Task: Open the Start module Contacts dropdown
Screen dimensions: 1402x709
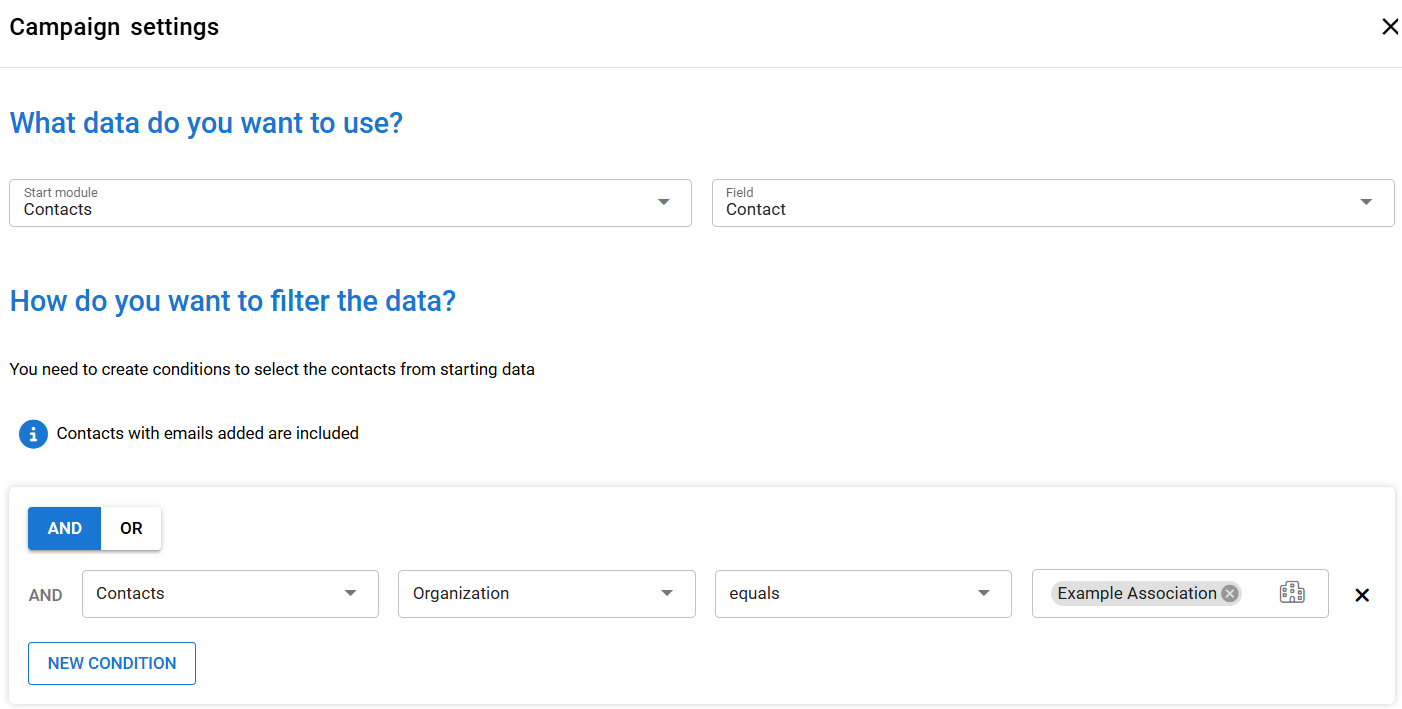Action: [330, 203]
